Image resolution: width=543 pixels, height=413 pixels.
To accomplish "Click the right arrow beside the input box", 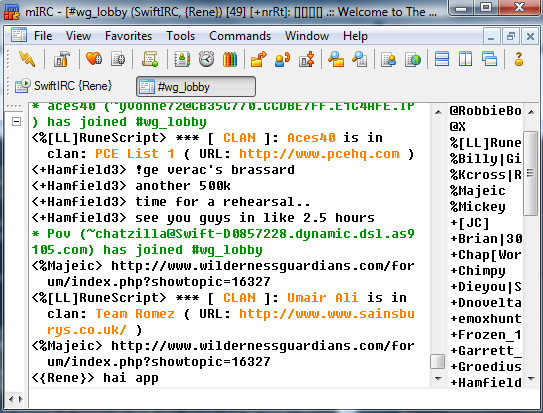I will click(x=20, y=399).
